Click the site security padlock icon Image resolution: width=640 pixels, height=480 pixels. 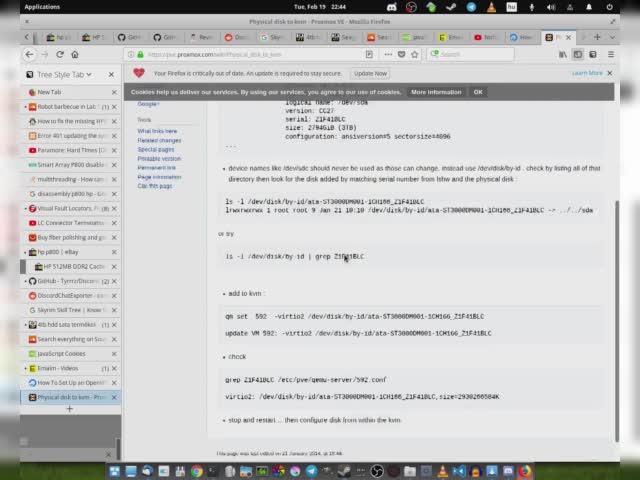tap(140, 54)
